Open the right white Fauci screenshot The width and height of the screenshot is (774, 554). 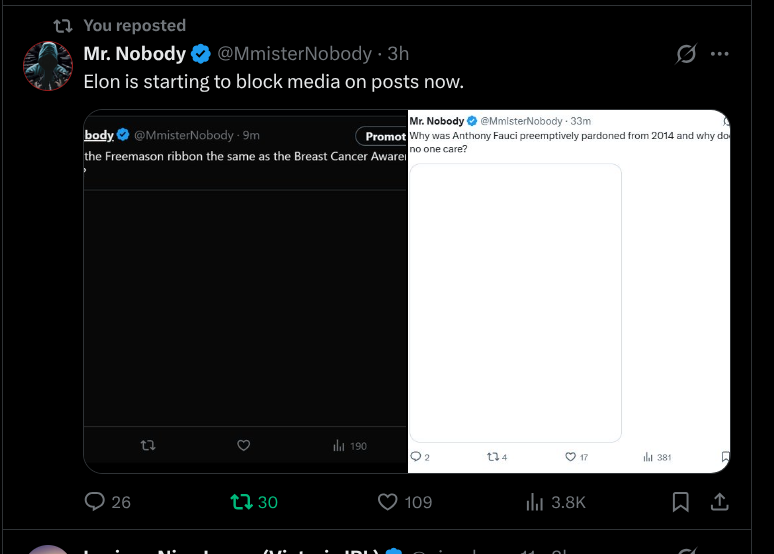point(569,300)
